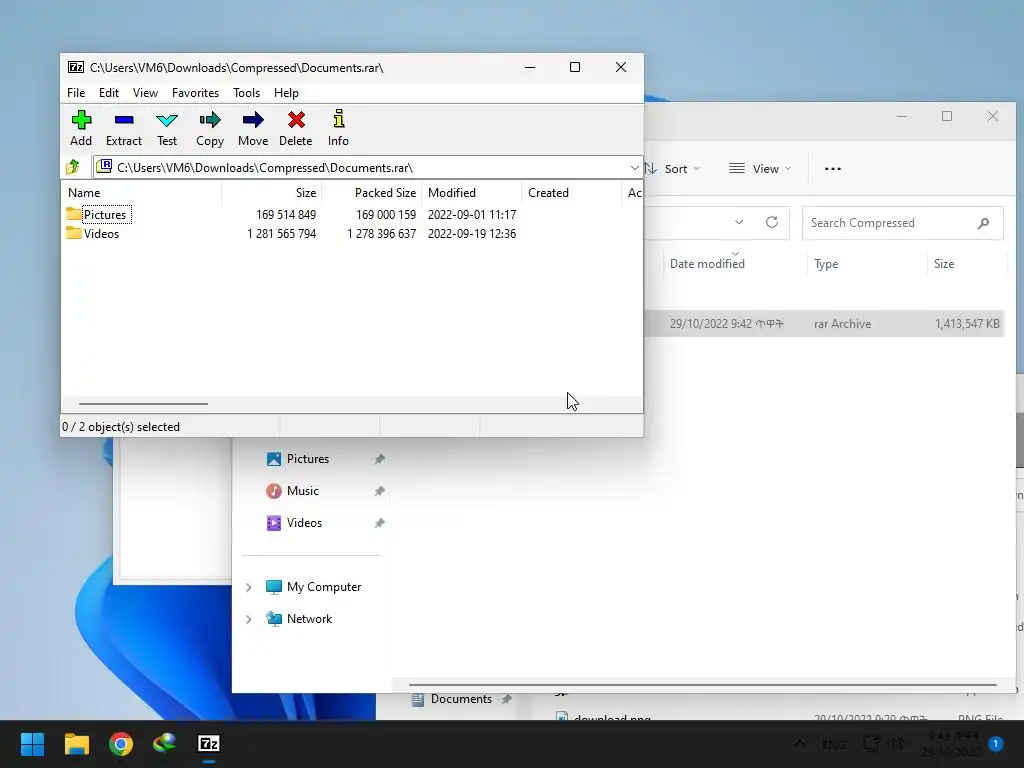Expand the Explorer address history dropdown
Viewport: 1024px width, 768px height.
[739, 222]
